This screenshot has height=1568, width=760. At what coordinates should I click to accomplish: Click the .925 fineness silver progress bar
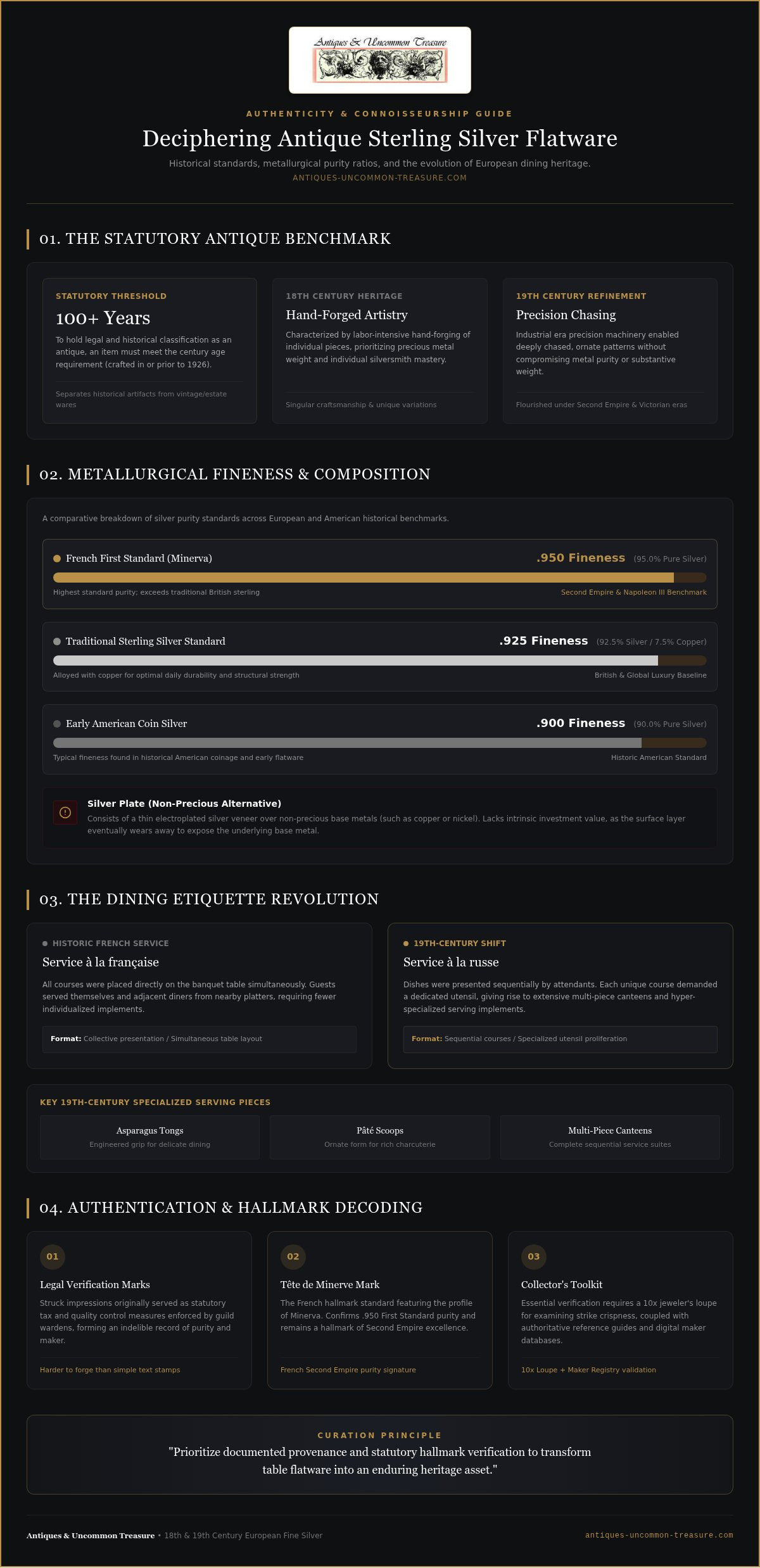coord(380,661)
